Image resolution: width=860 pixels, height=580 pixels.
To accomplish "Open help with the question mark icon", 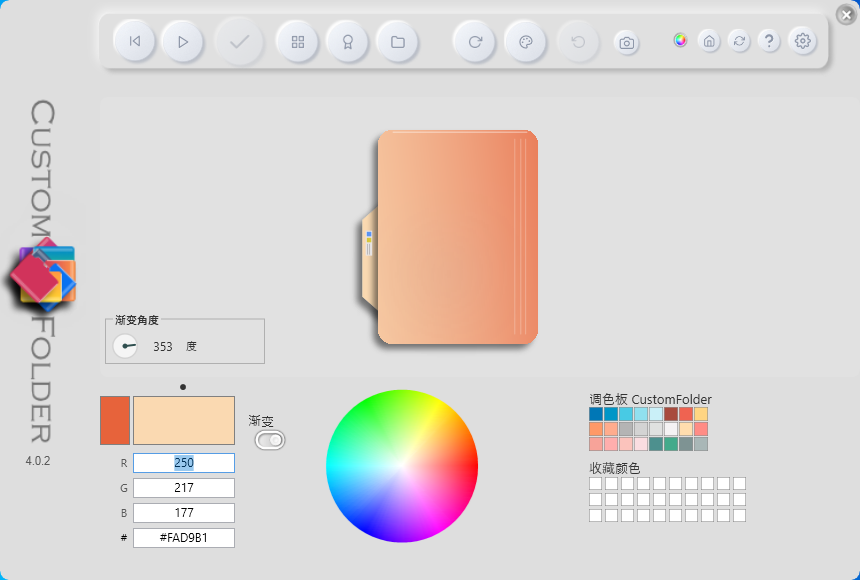I will coord(769,41).
